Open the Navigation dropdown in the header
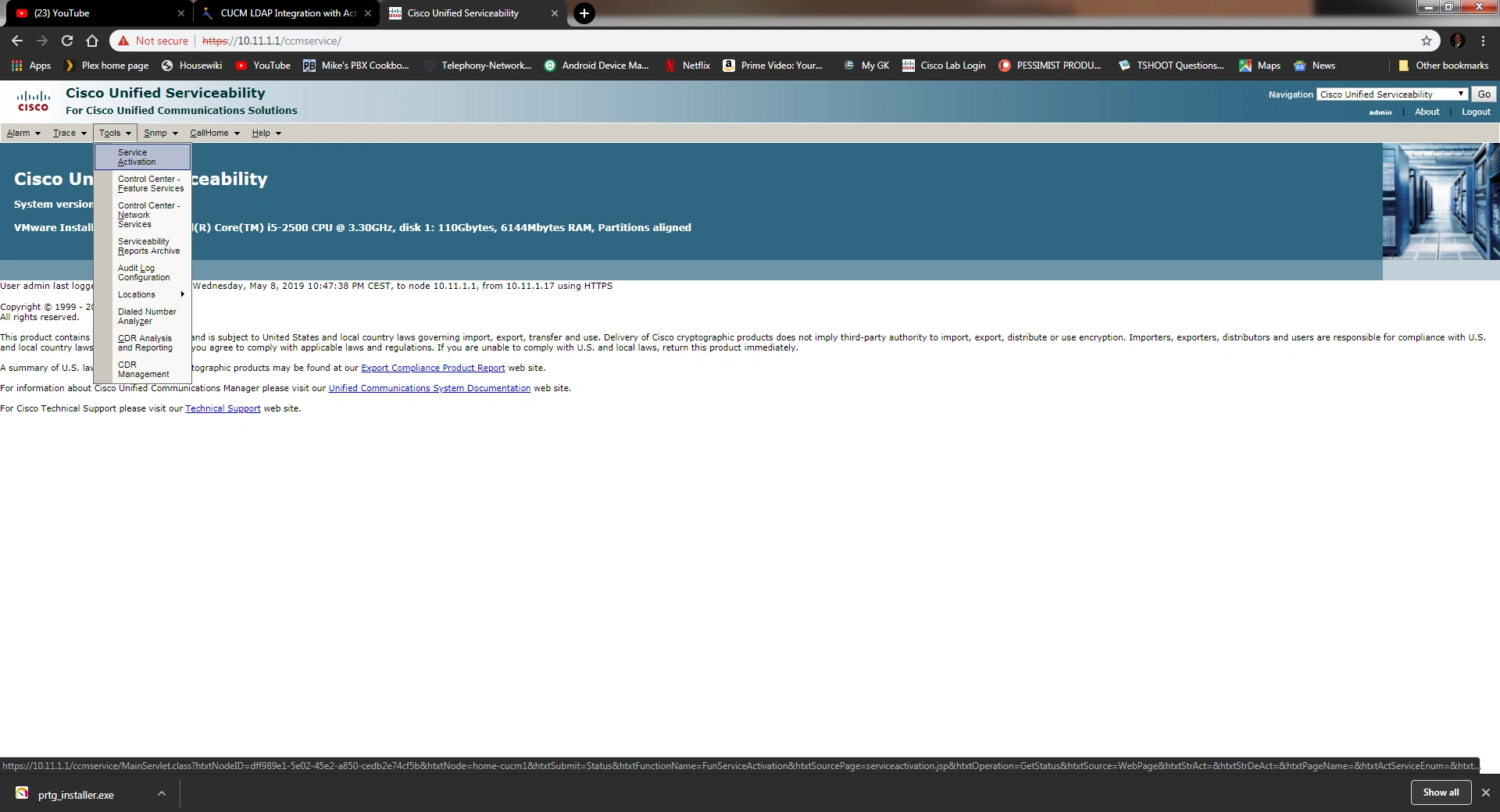Viewport: 1500px width, 812px height. click(1392, 94)
